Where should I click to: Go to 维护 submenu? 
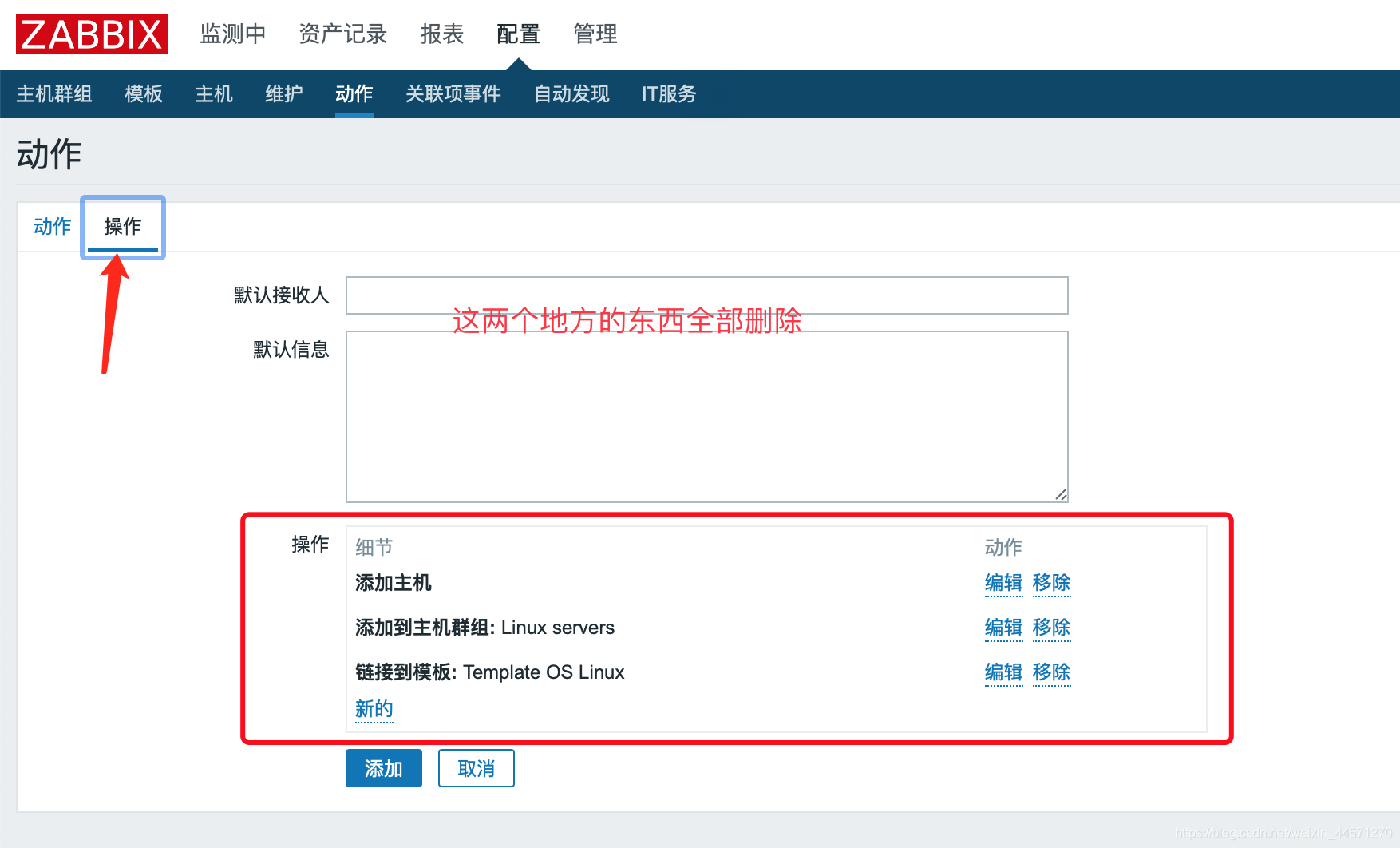pyautogui.click(x=284, y=94)
